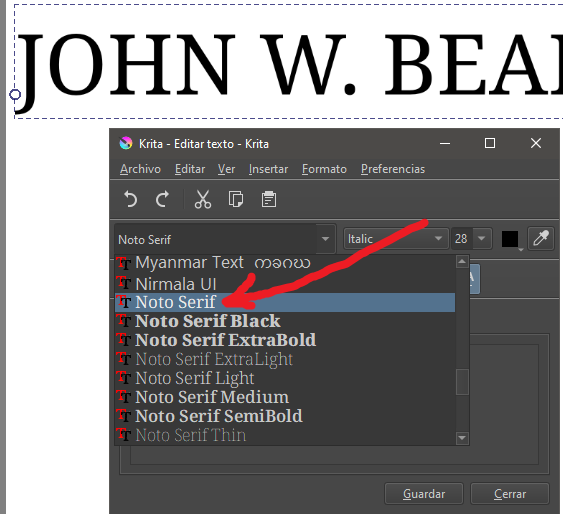Click the Redo arrow icon

[163, 199]
